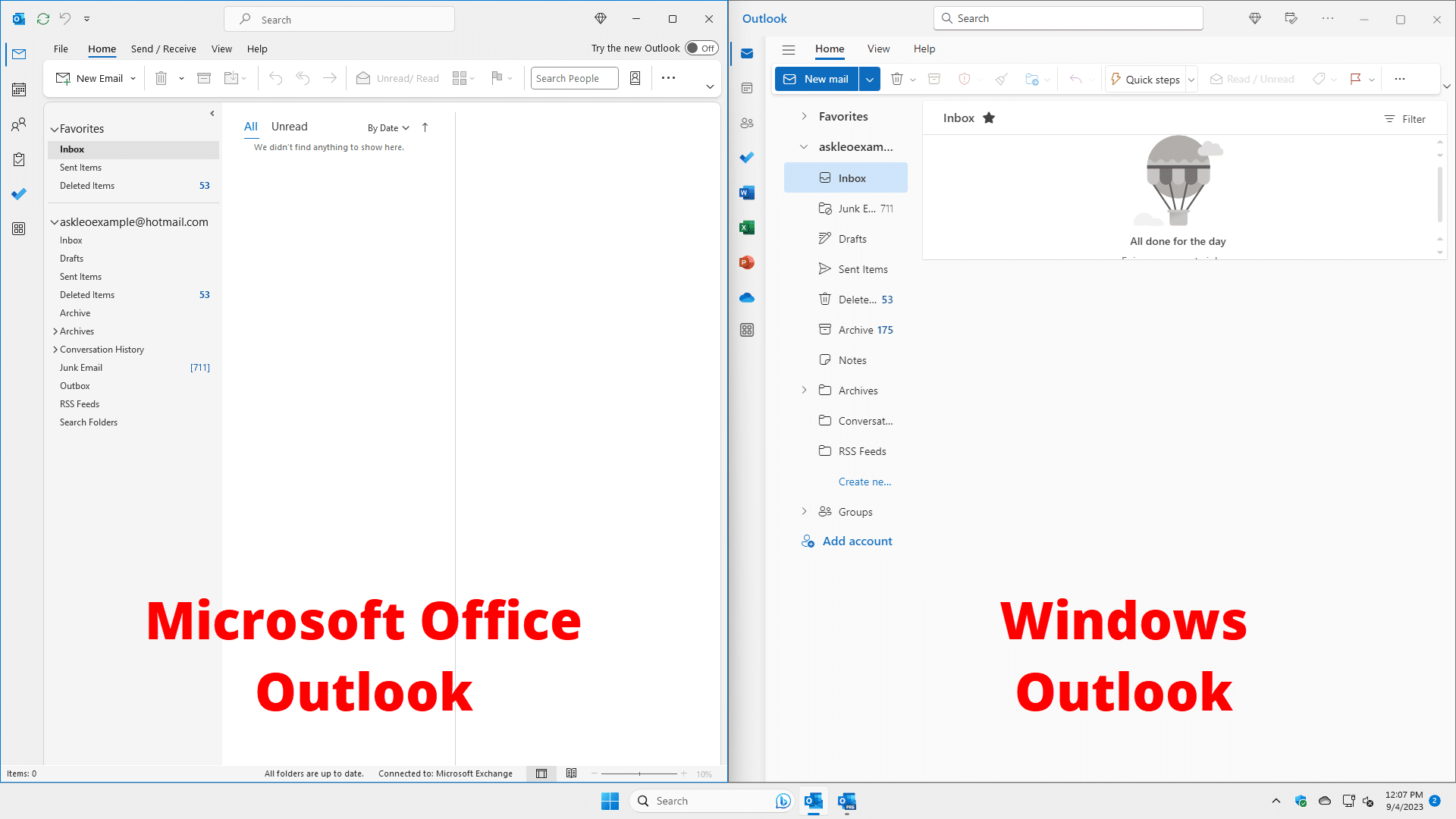Image resolution: width=1456 pixels, height=819 pixels.
Task: Open Quick steps dropdown arrow in Windows Outlook
Action: pyautogui.click(x=1191, y=80)
